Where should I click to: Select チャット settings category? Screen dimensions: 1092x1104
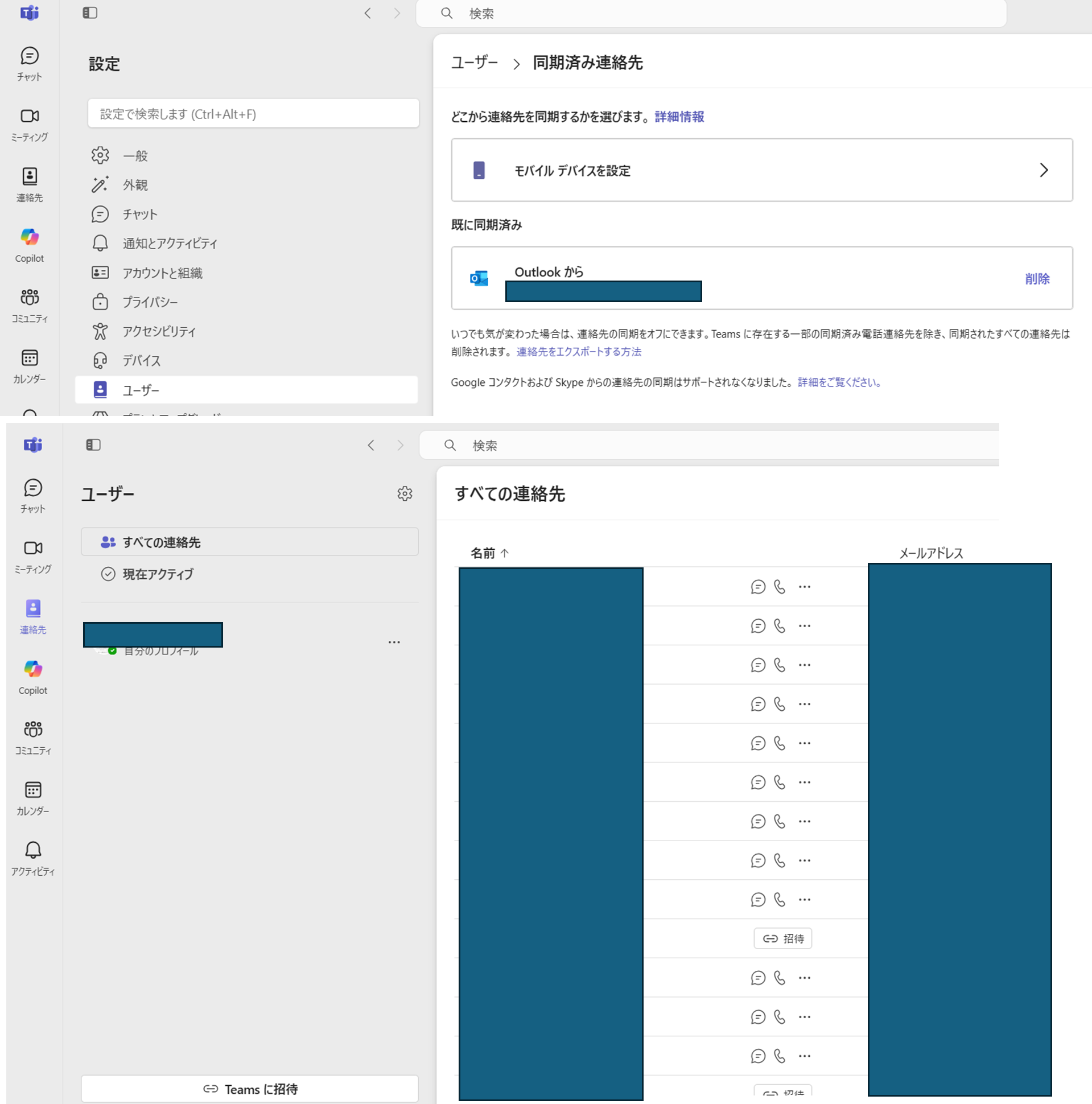pyautogui.click(x=246, y=215)
